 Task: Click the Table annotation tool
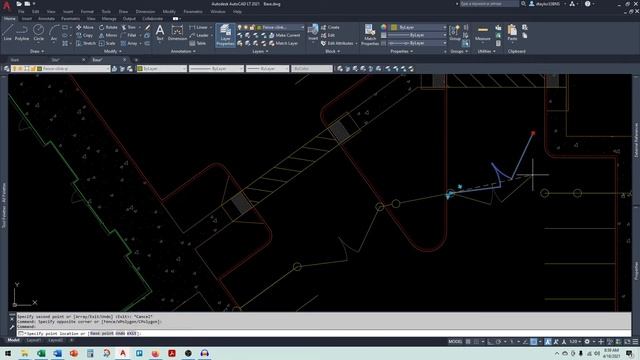pyautogui.click(x=198, y=43)
